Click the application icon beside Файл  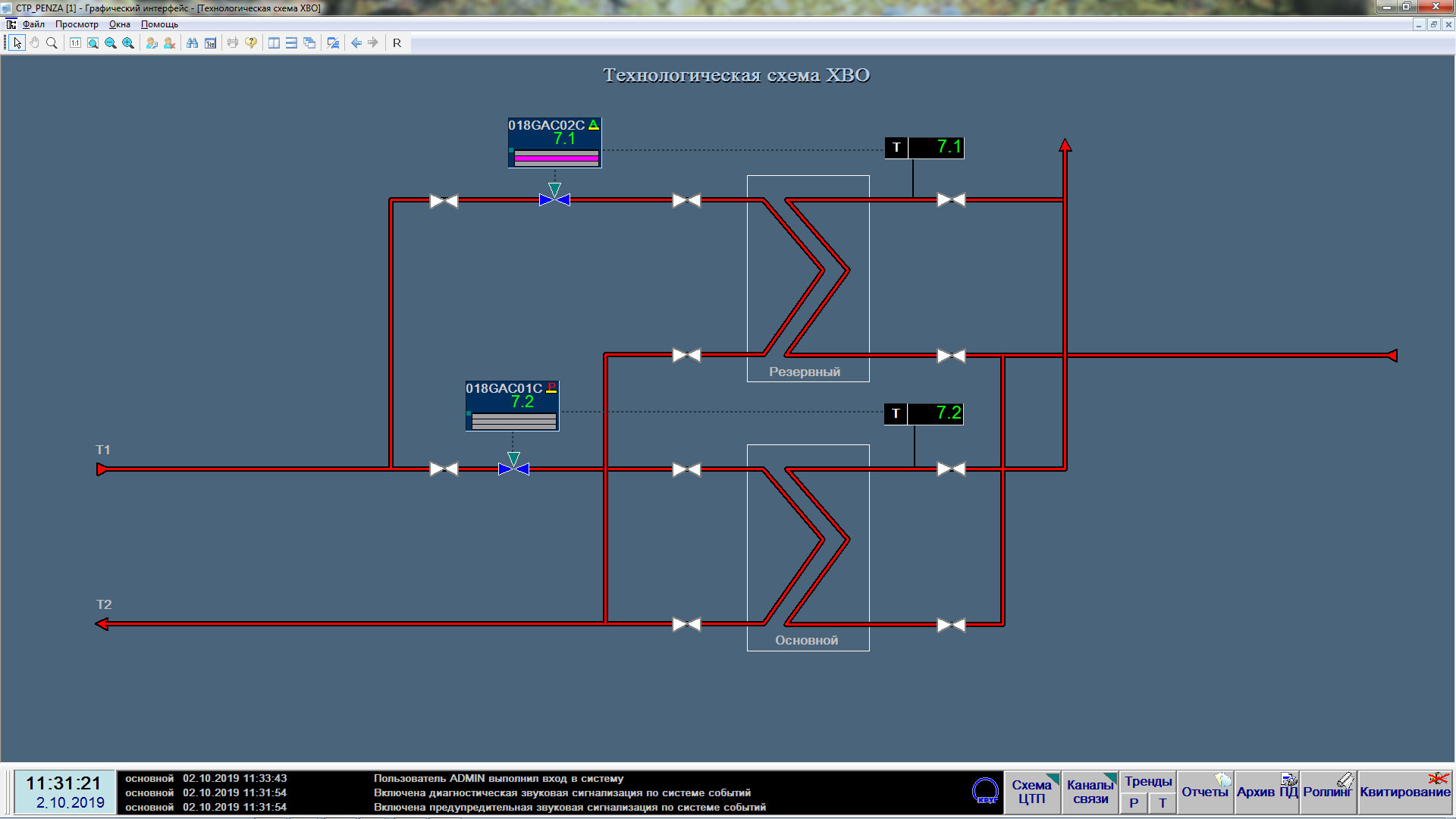(11, 24)
